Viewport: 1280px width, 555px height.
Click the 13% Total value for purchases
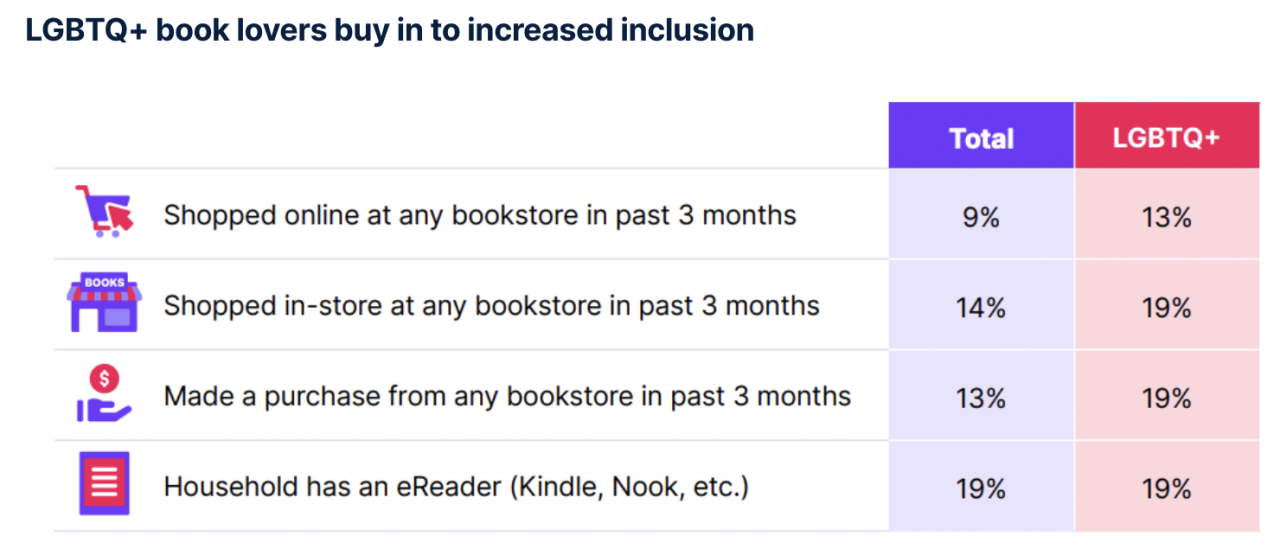click(x=981, y=398)
